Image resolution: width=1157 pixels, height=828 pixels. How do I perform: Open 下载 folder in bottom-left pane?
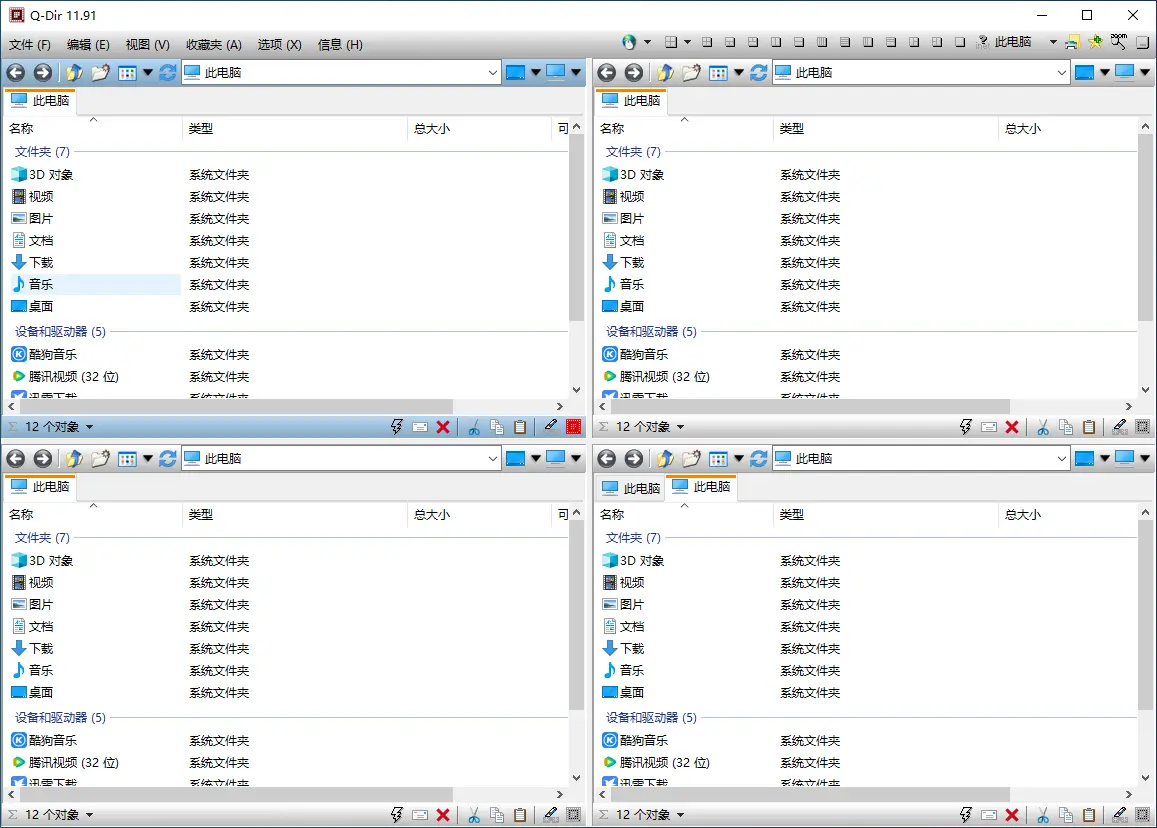click(40, 648)
